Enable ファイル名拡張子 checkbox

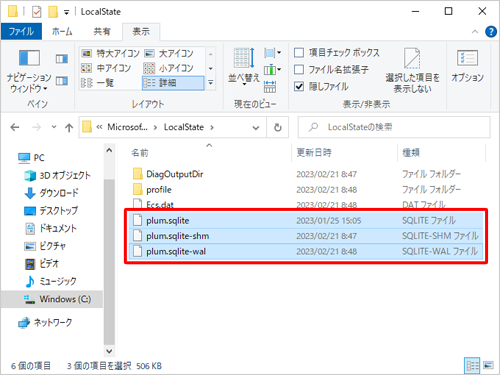click(x=299, y=69)
